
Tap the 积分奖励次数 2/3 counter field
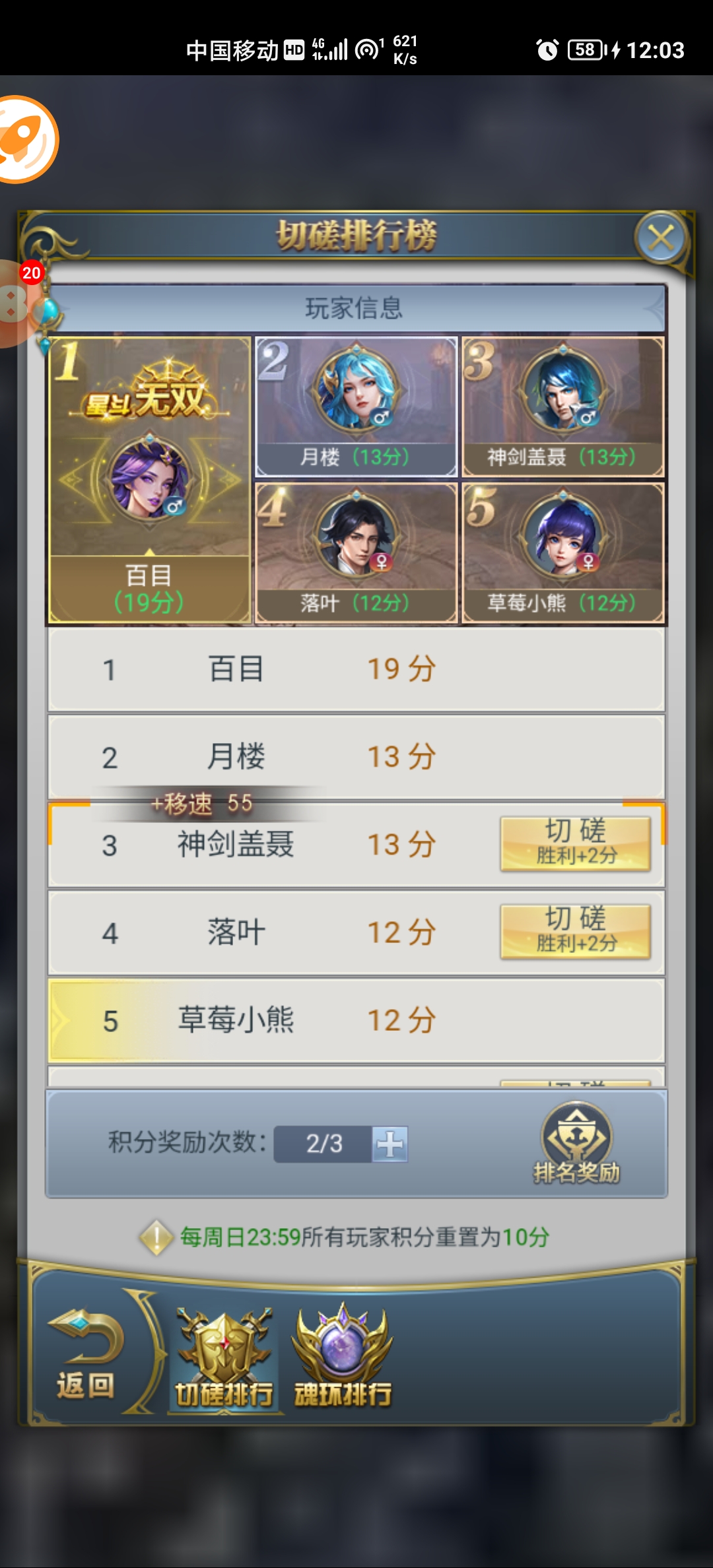323,1144
